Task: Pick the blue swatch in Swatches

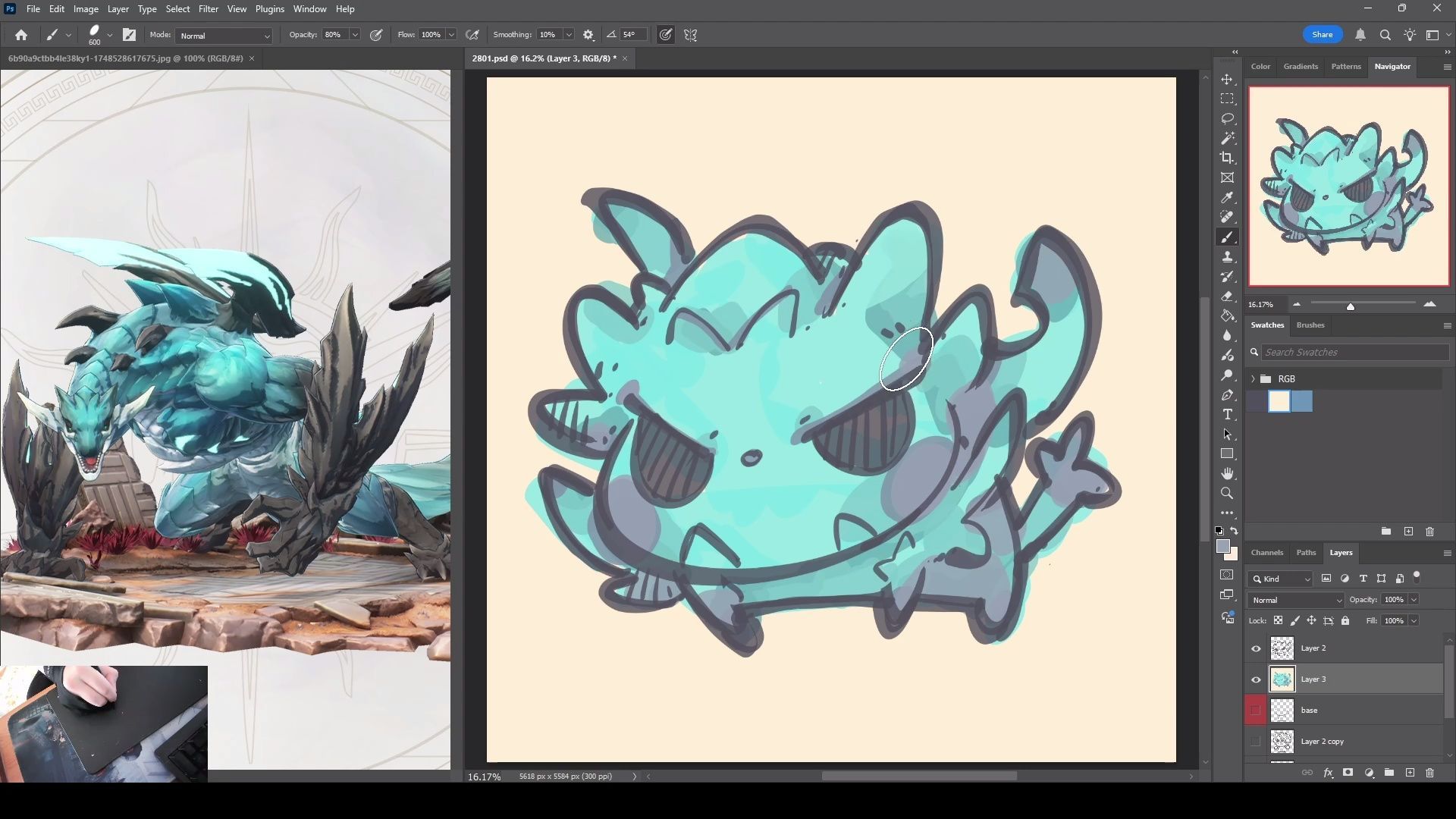Action: point(1301,402)
